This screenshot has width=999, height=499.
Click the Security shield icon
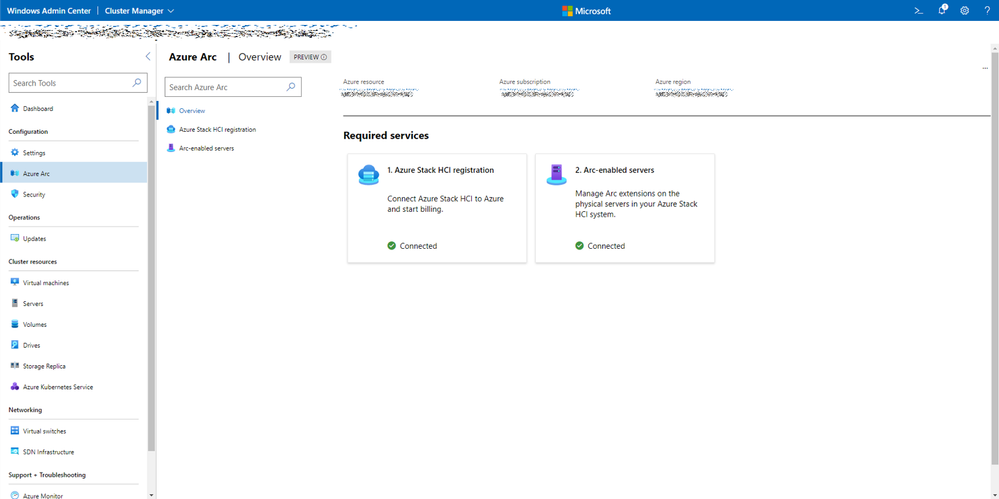pos(15,194)
